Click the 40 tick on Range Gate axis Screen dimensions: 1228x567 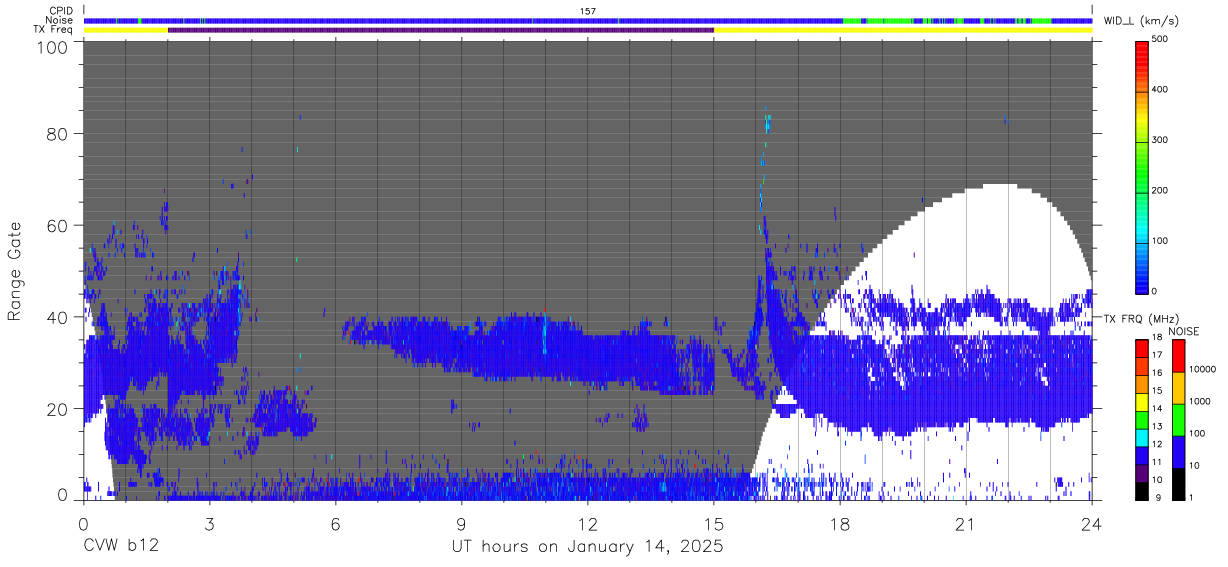[55, 317]
